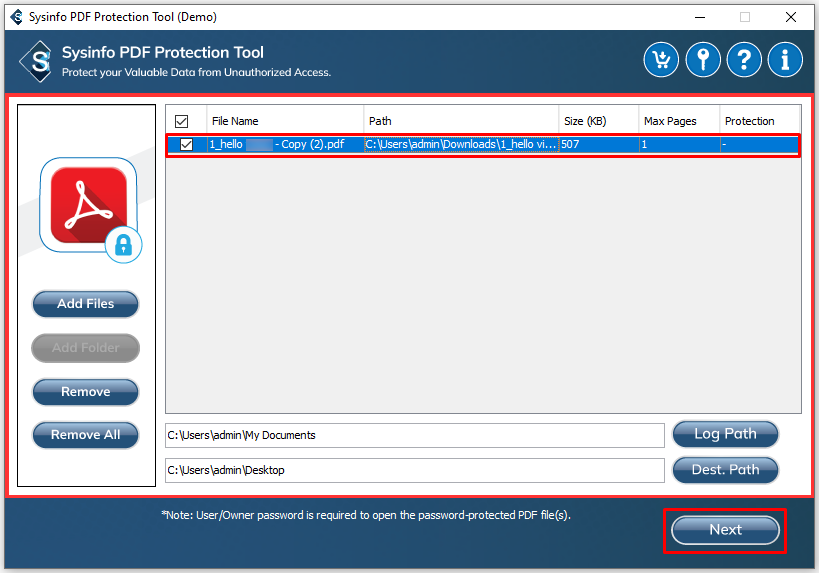This screenshot has width=819, height=573.
Task: Uncheck the 1_hello Copy (2).pdf checkbox
Action: (x=186, y=145)
